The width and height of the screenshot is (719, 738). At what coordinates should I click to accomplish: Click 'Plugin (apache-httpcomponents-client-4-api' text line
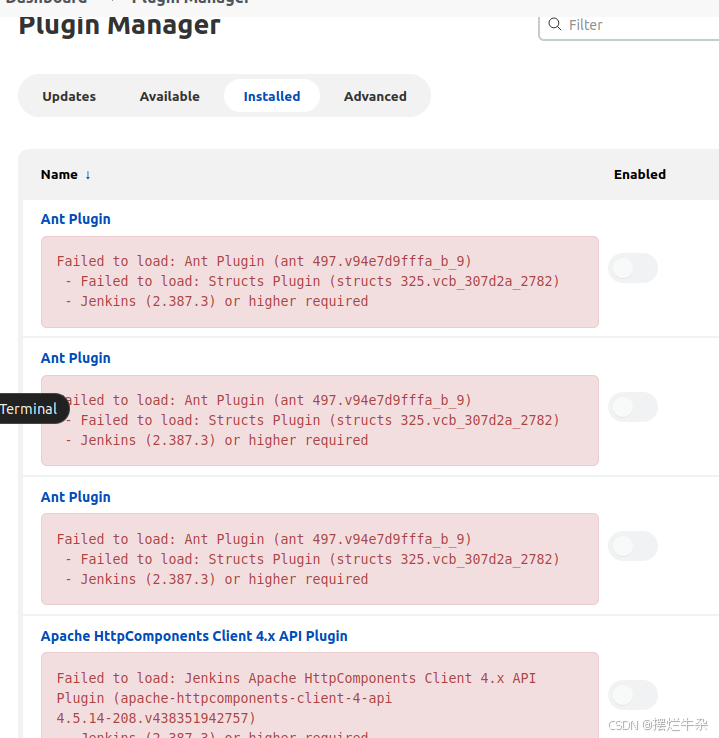224,698
